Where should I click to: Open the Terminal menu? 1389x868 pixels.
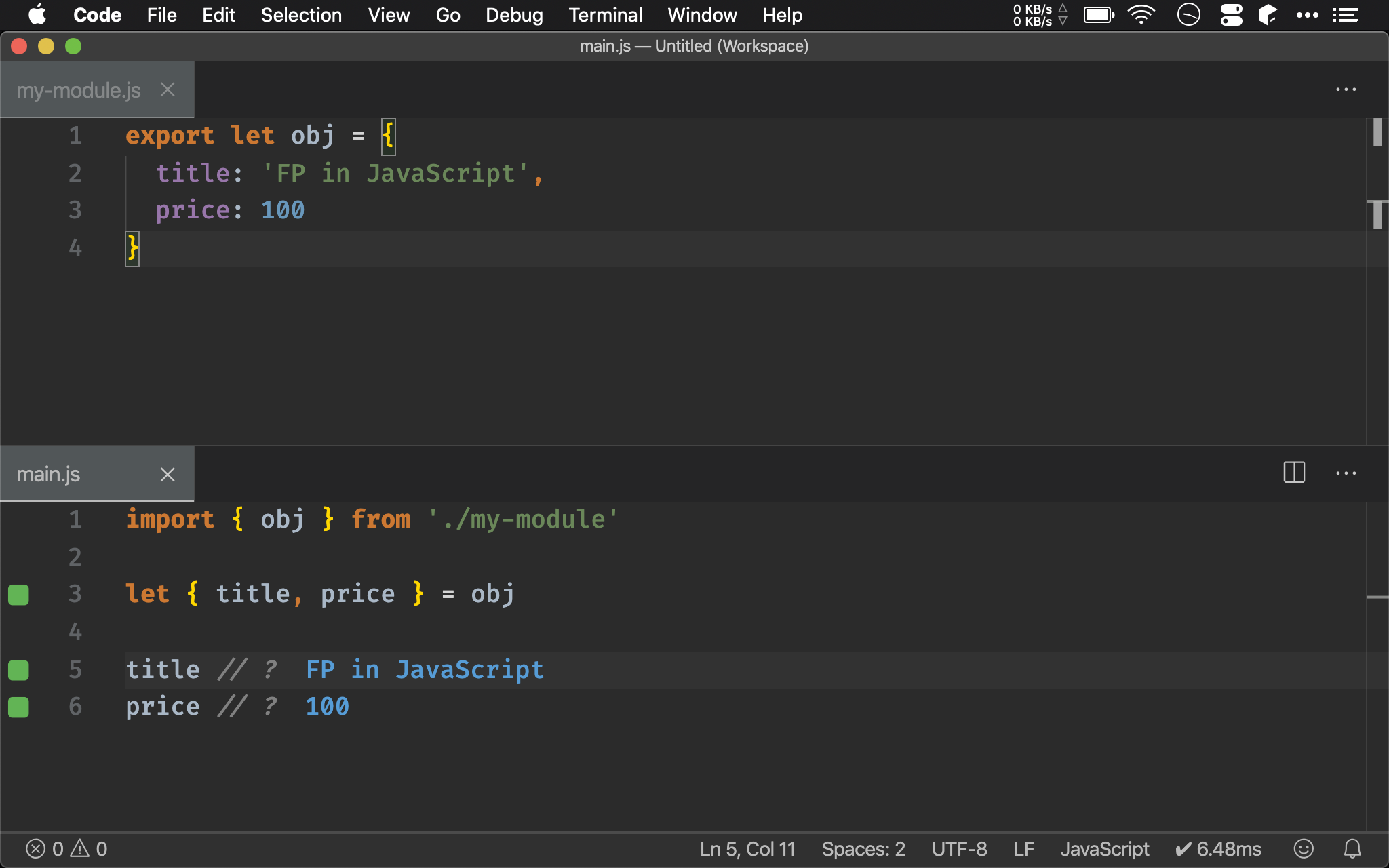pos(605,15)
